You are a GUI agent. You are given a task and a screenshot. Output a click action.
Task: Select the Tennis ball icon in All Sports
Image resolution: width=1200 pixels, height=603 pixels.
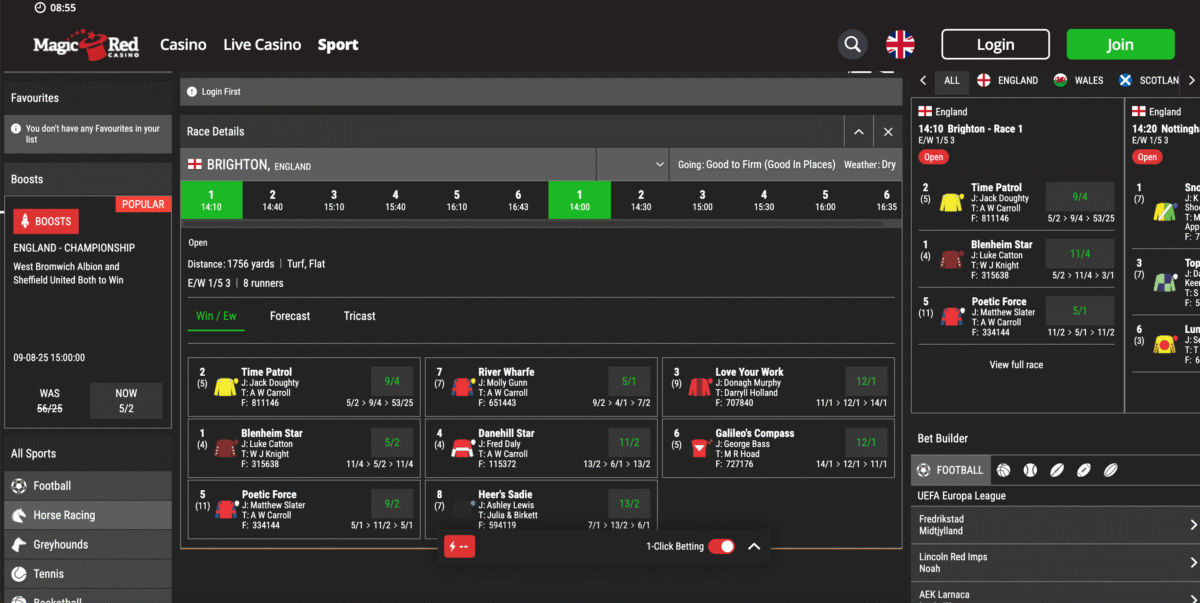[18, 574]
